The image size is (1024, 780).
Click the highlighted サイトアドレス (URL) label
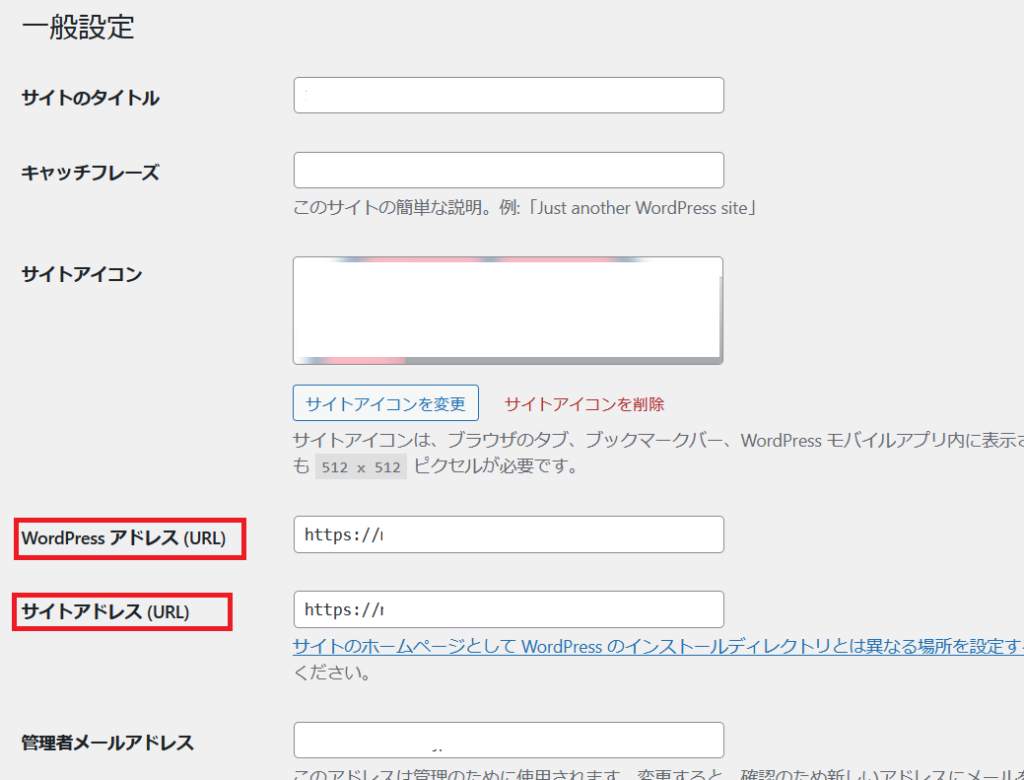pos(105,612)
